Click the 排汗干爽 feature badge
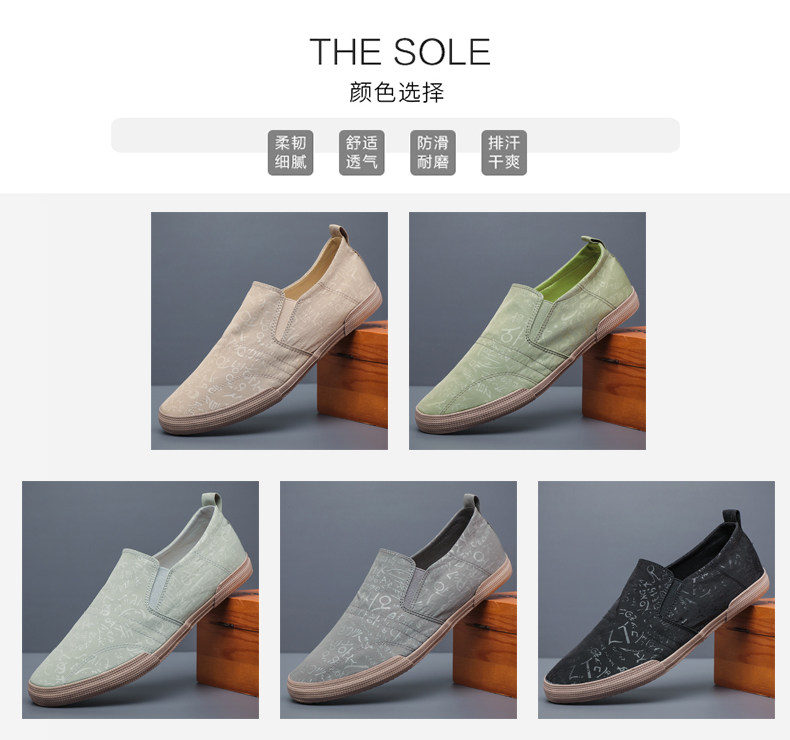The height and width of the screenshot is (740, 790). pos(504,153)
